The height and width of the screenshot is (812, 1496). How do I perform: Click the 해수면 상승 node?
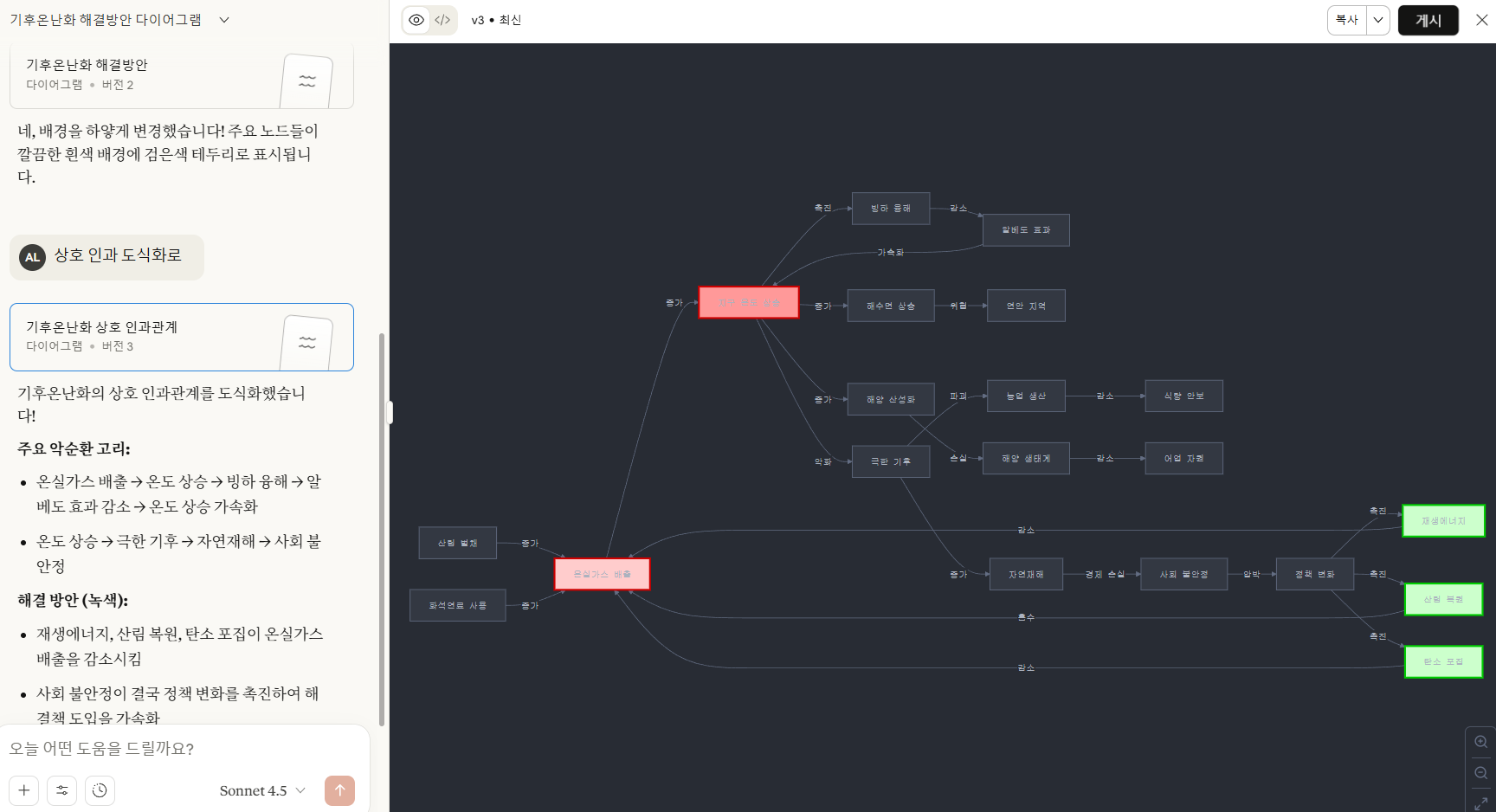(891, 306)
